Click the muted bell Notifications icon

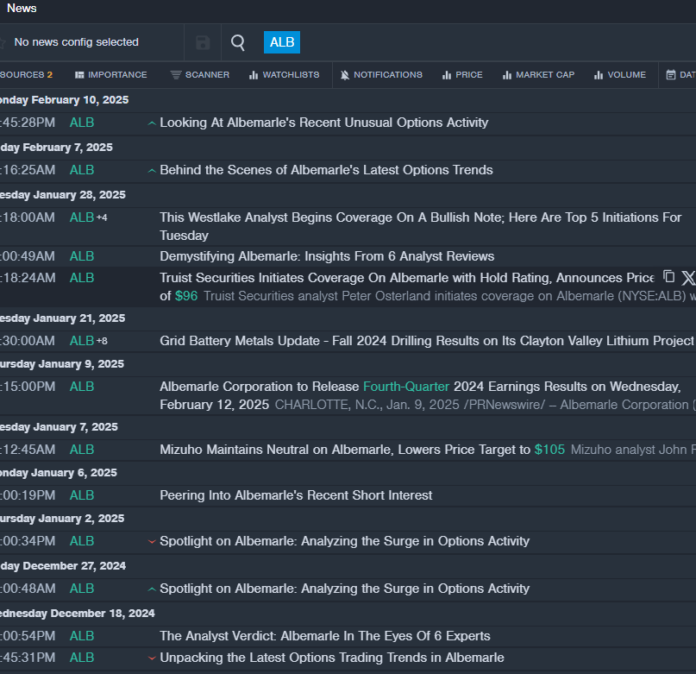[x=345, y=75]
